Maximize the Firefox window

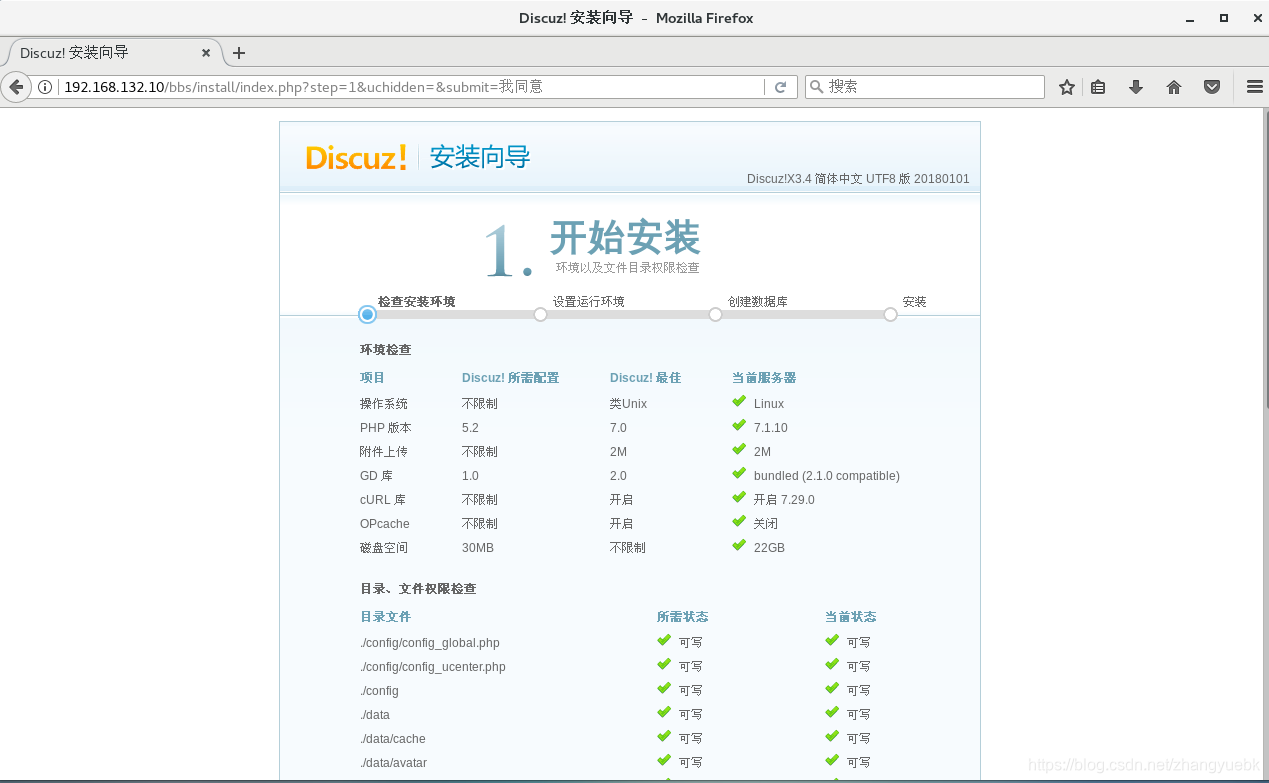1223,18
